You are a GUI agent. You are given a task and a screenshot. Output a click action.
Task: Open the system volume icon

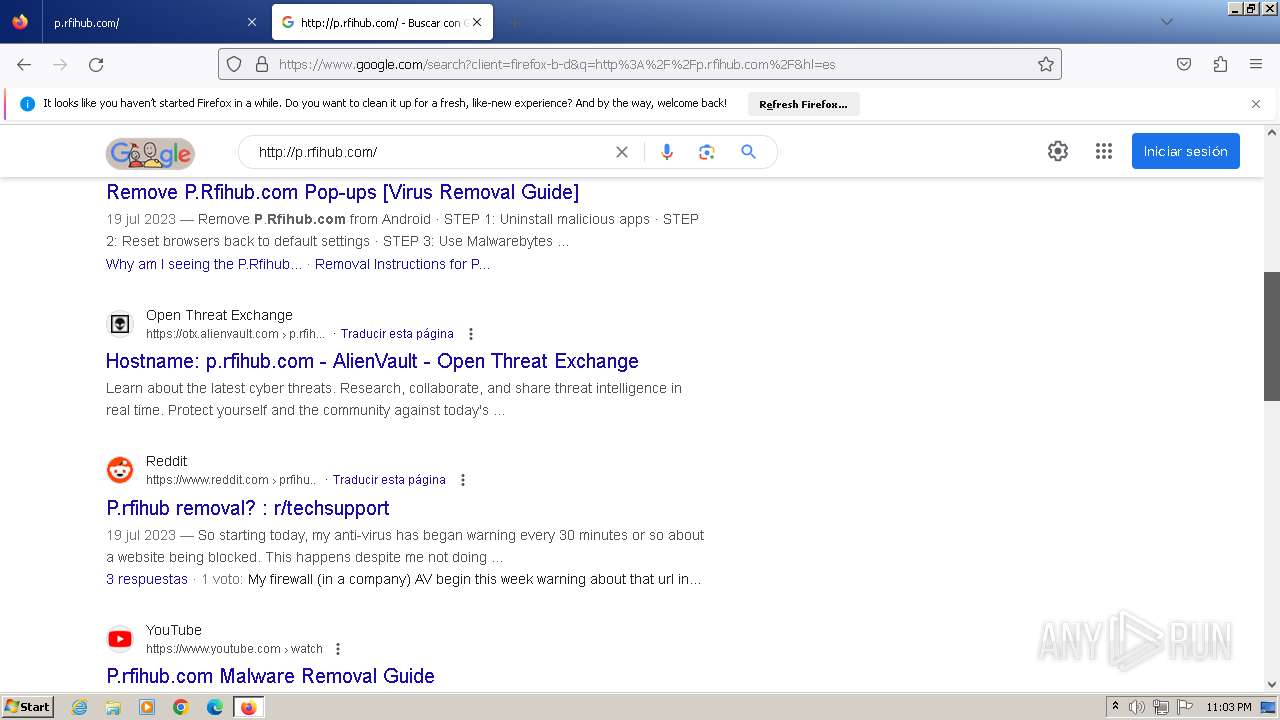1137,707
